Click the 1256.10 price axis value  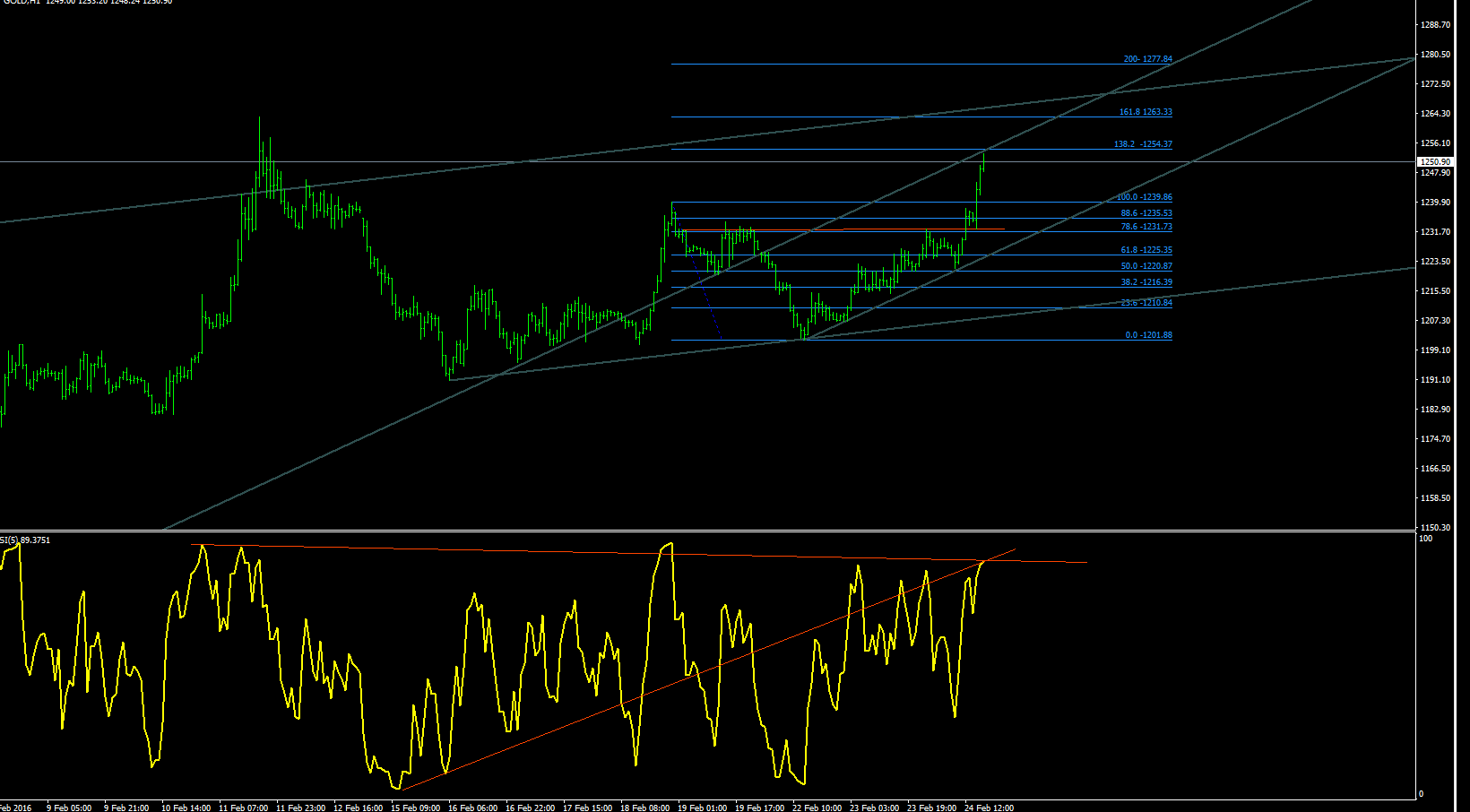(x=1435, y=143)
